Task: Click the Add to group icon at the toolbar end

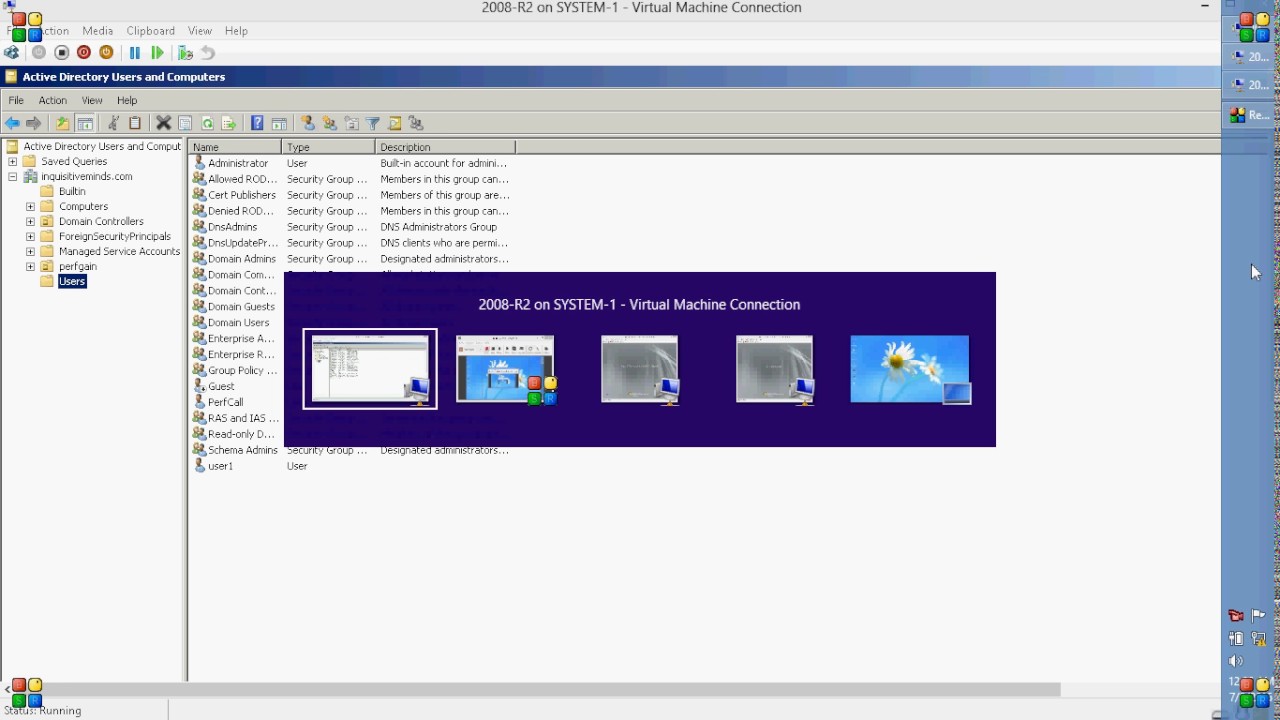Action: tap(417, 124)
